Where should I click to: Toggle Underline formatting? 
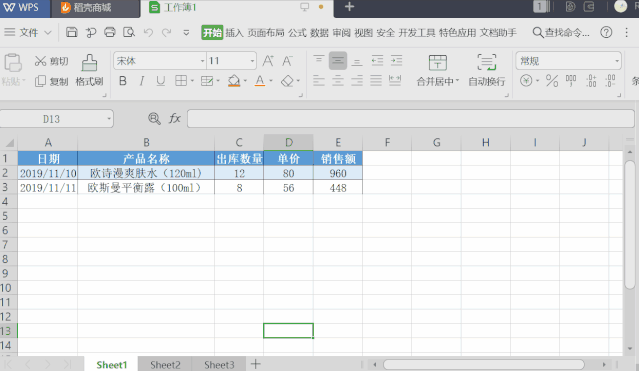tap(161, 81)
